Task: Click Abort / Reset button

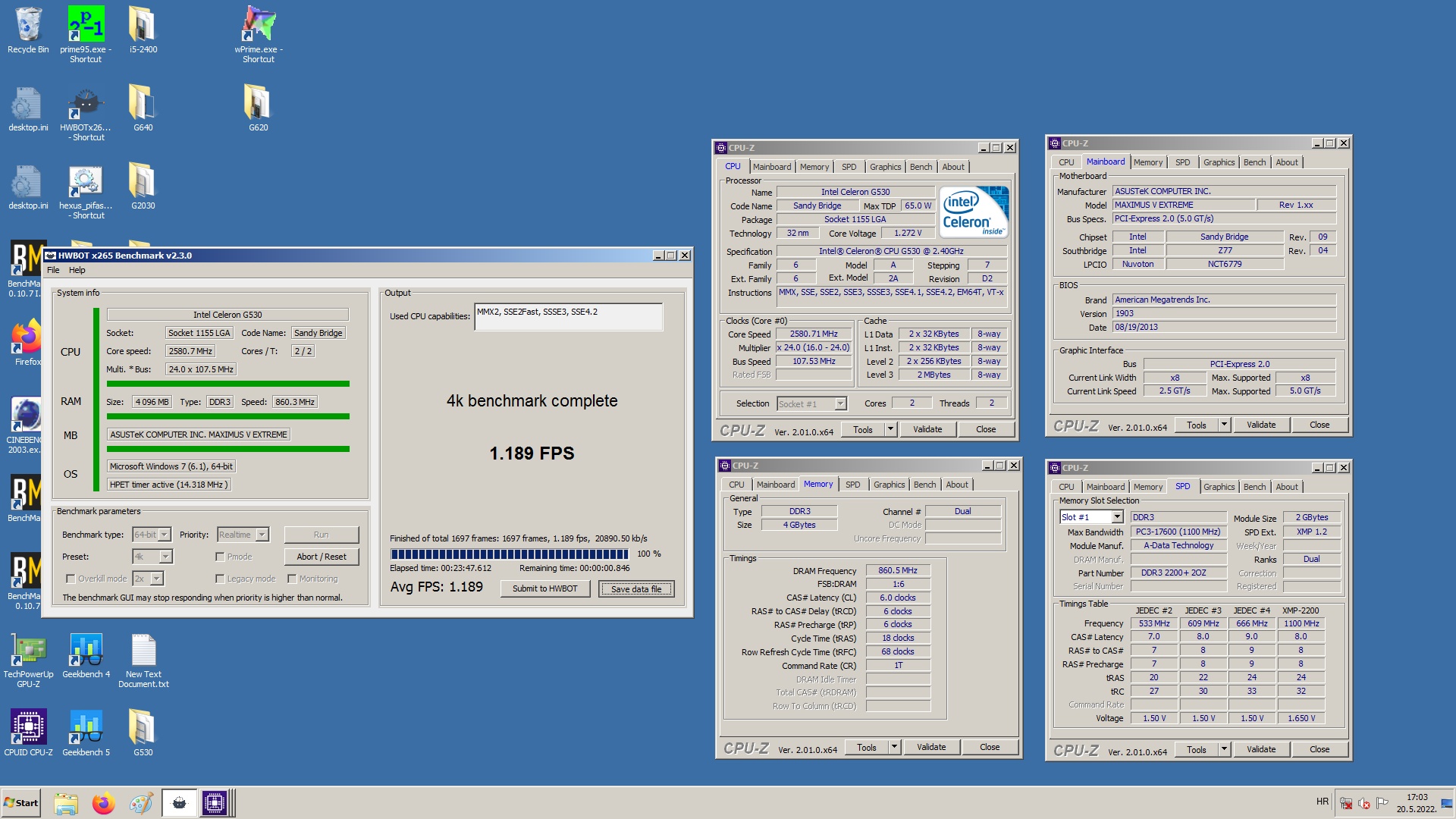Action: pos(322,557)
